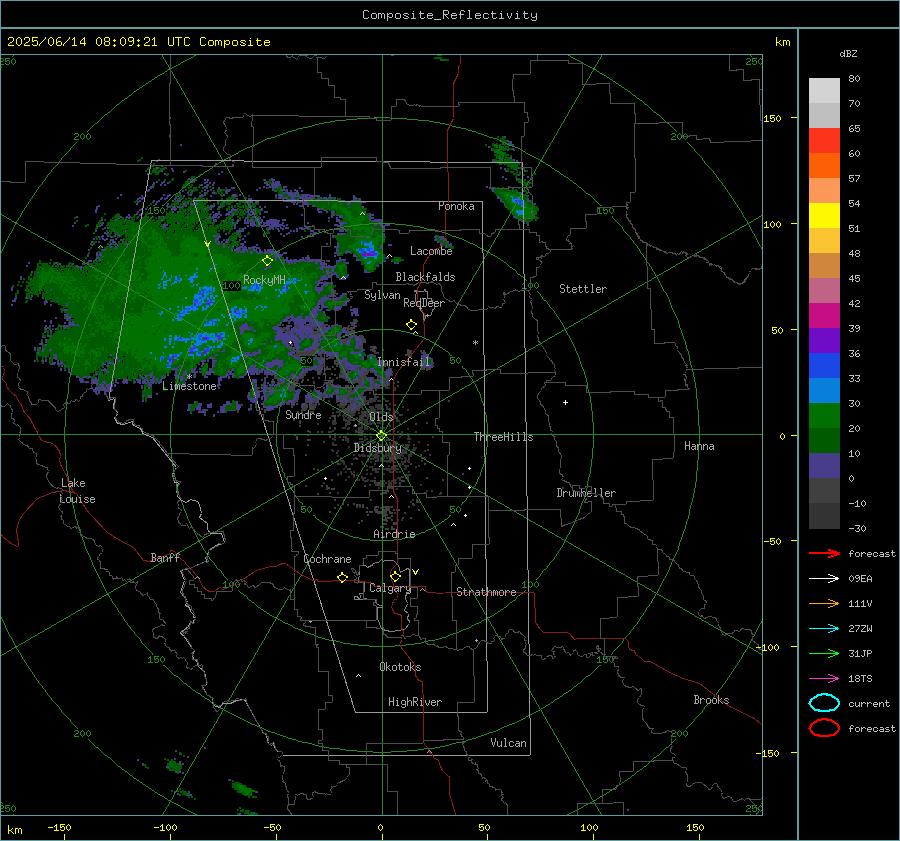
Task: Click the Stettler town label
Action: point(583,289)
